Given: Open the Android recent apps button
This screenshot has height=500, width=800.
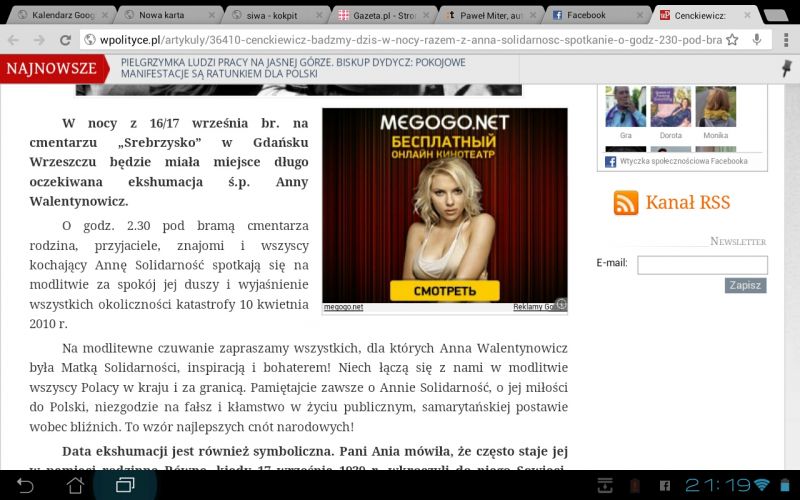Looking at the screenshot, I should [125, 485].
